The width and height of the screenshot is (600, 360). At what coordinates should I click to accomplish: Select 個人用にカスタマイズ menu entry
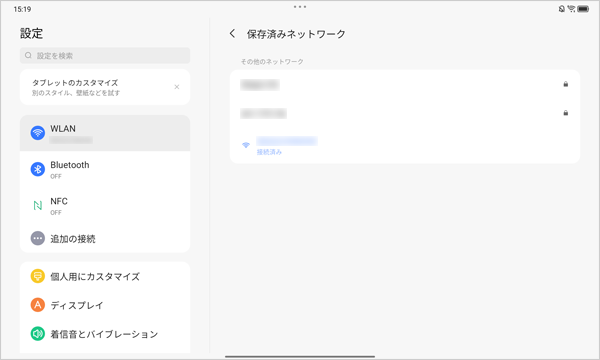point(105,276)
